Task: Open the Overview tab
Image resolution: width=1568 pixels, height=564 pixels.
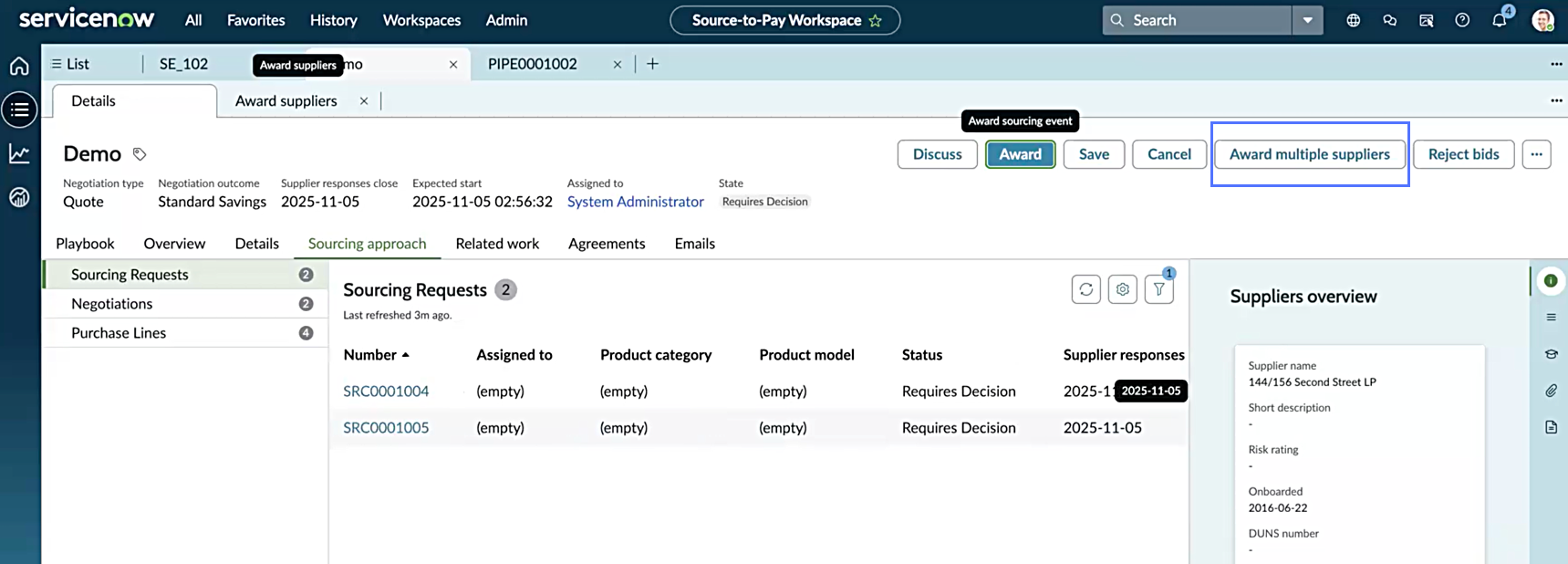Action: 174,244
